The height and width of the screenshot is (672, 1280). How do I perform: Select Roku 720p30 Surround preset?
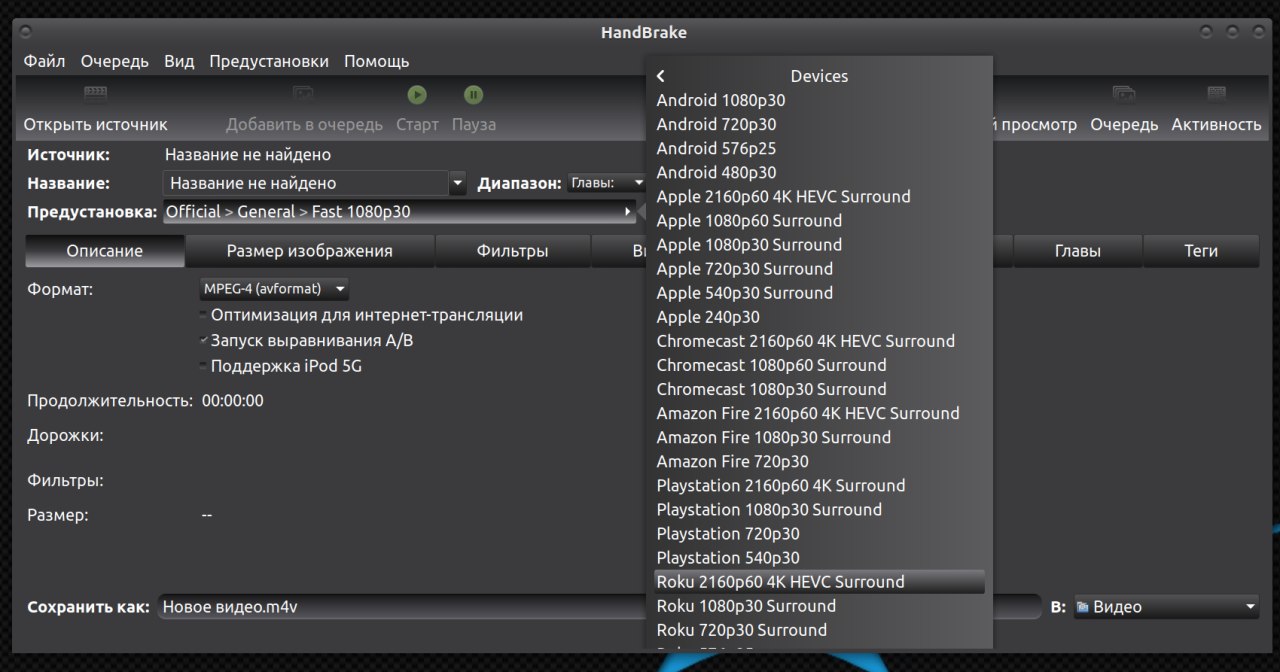click(x=819, y=629)
